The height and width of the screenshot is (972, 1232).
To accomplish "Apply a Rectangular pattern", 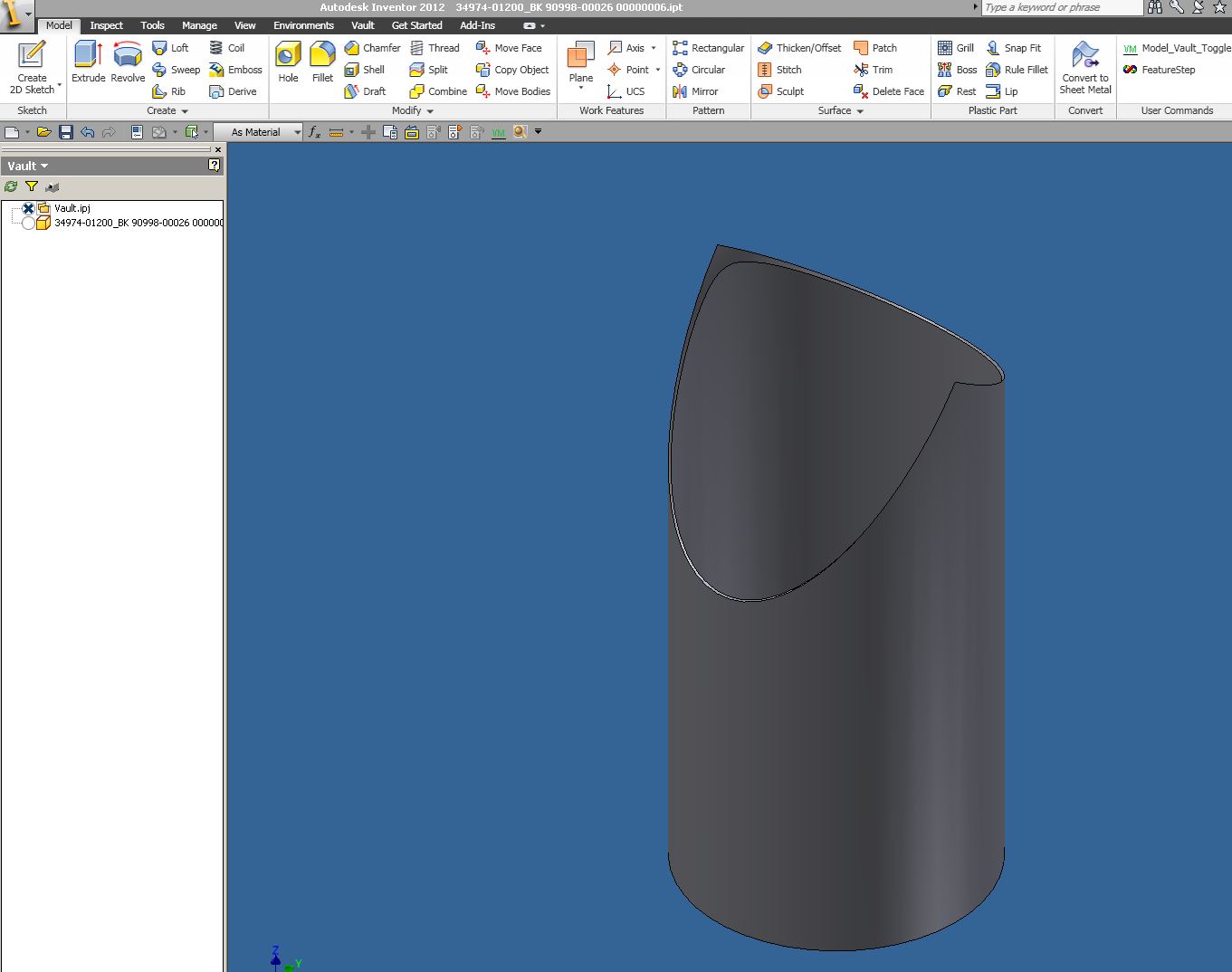I will pyautogui.click(x=709, y=48).
